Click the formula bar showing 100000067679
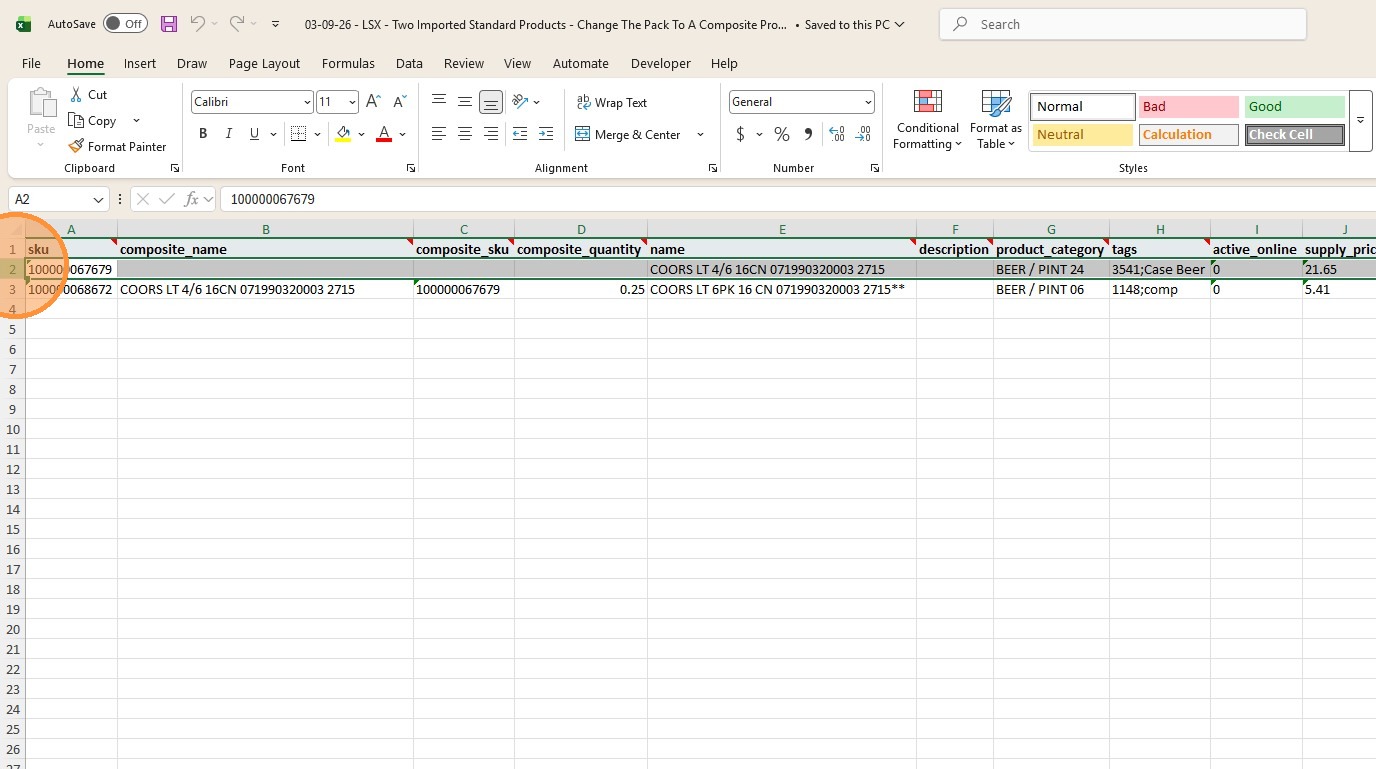 (798, 199)
